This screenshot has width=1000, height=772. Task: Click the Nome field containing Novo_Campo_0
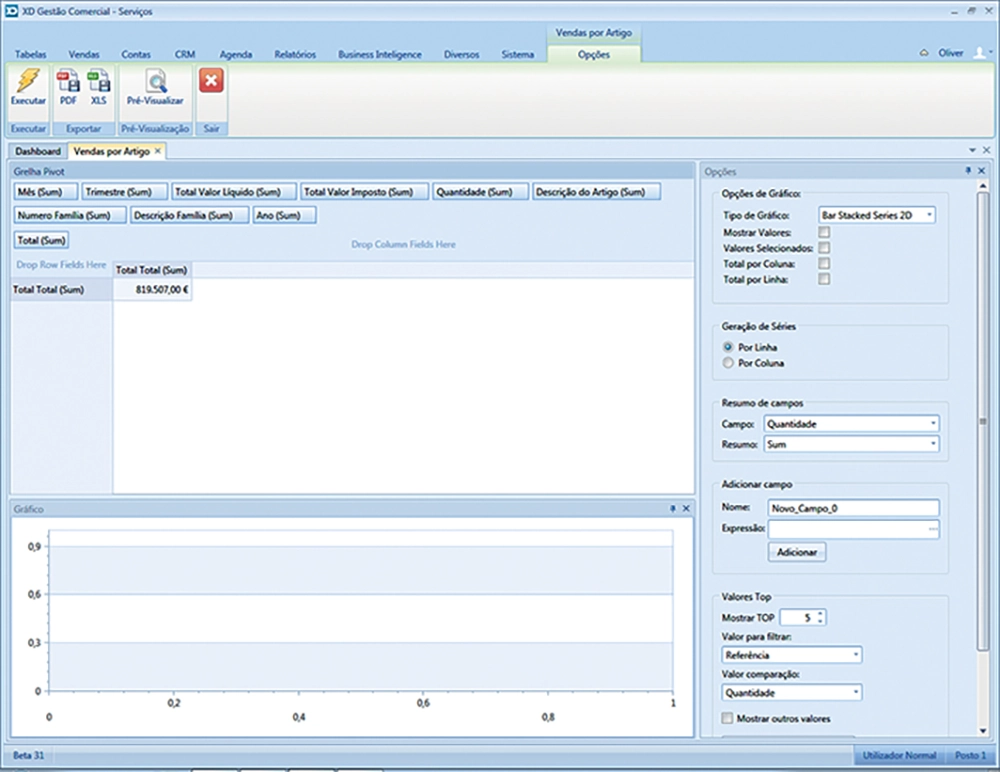(853, 508)
